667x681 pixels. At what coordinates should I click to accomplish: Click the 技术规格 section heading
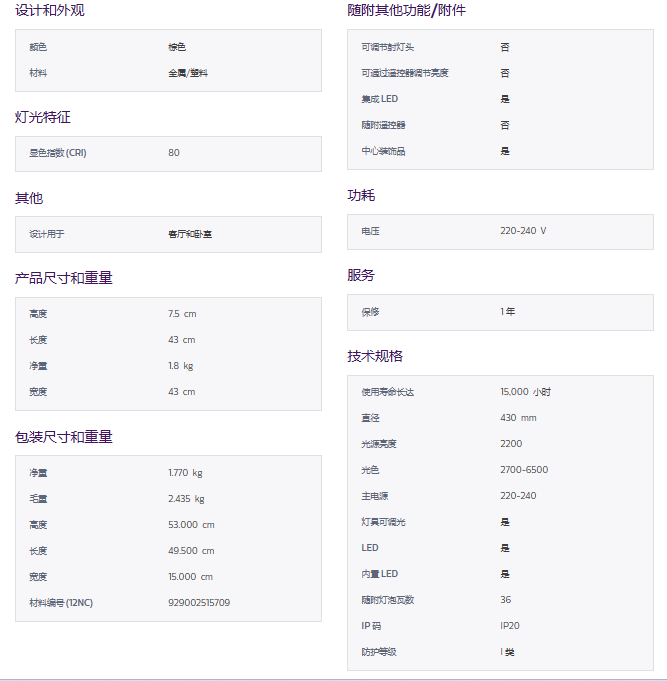click(x=375, y=356)
